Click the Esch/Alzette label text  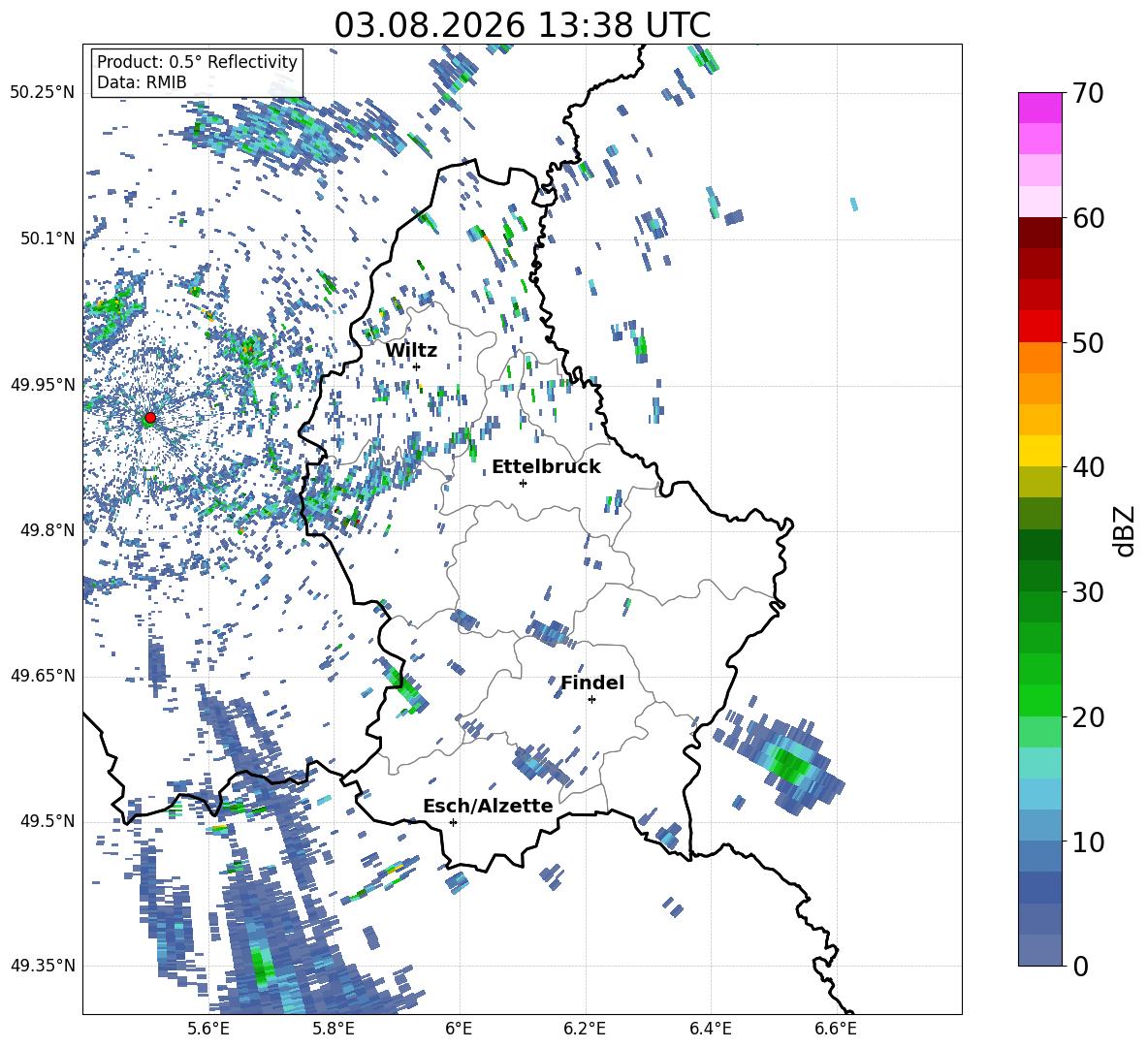[488, 806]
